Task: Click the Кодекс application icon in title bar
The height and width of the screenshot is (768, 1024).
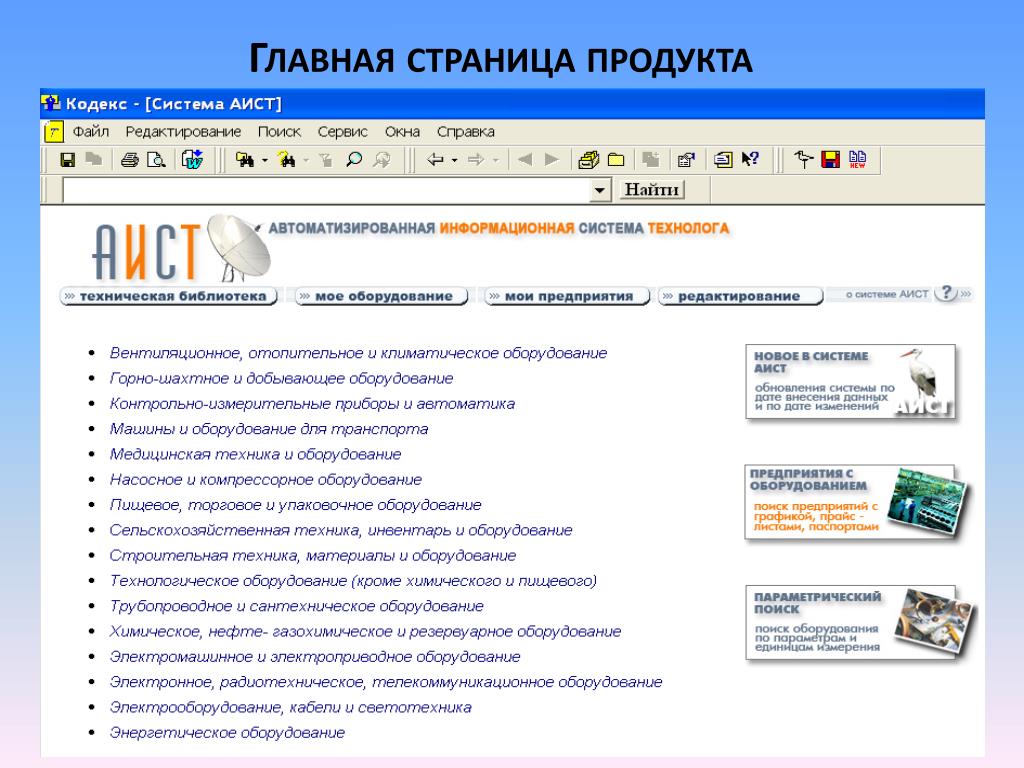Action: [x=50, y=103]
